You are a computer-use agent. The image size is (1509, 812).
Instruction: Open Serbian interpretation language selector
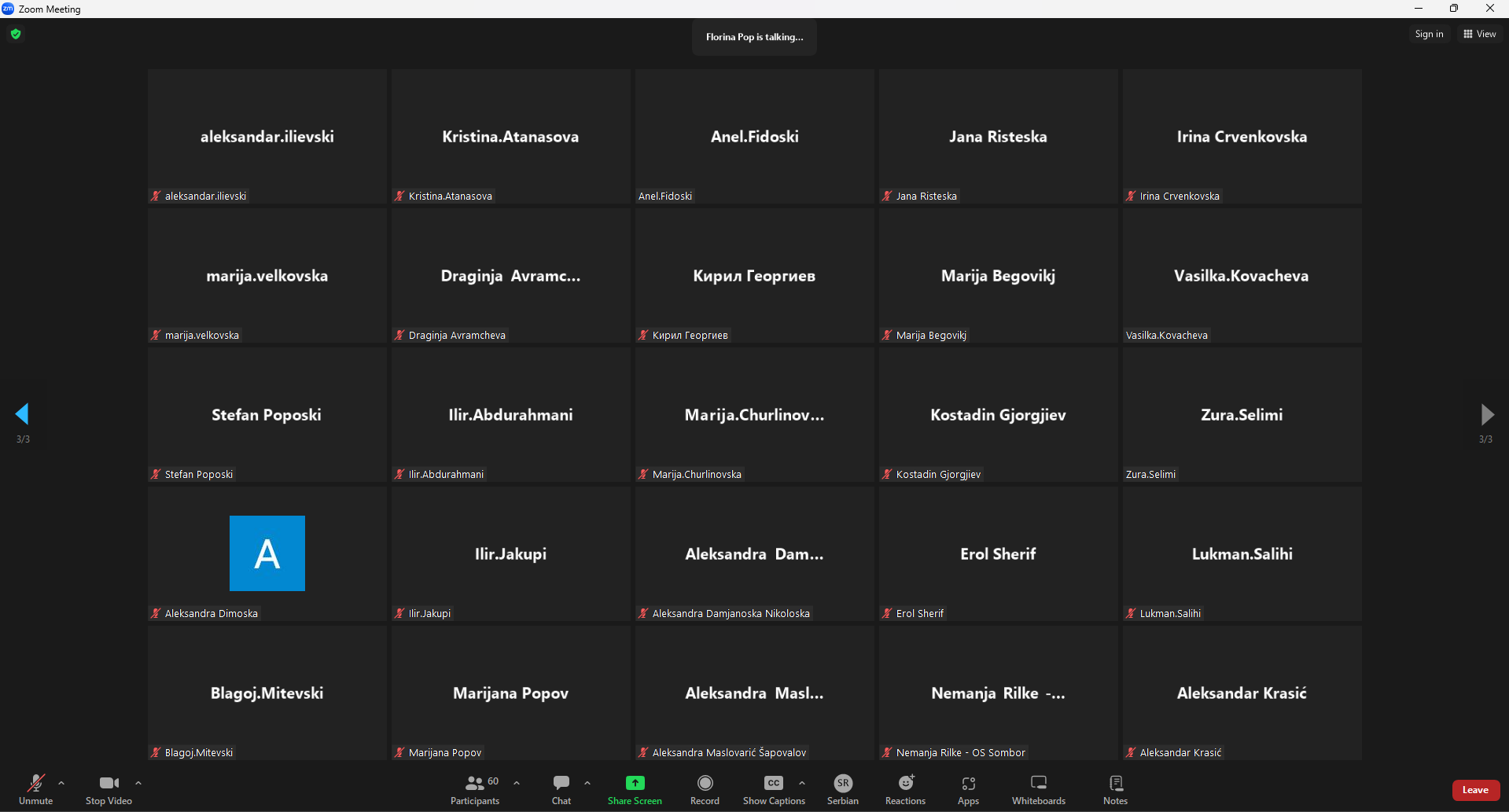point(843,789)
